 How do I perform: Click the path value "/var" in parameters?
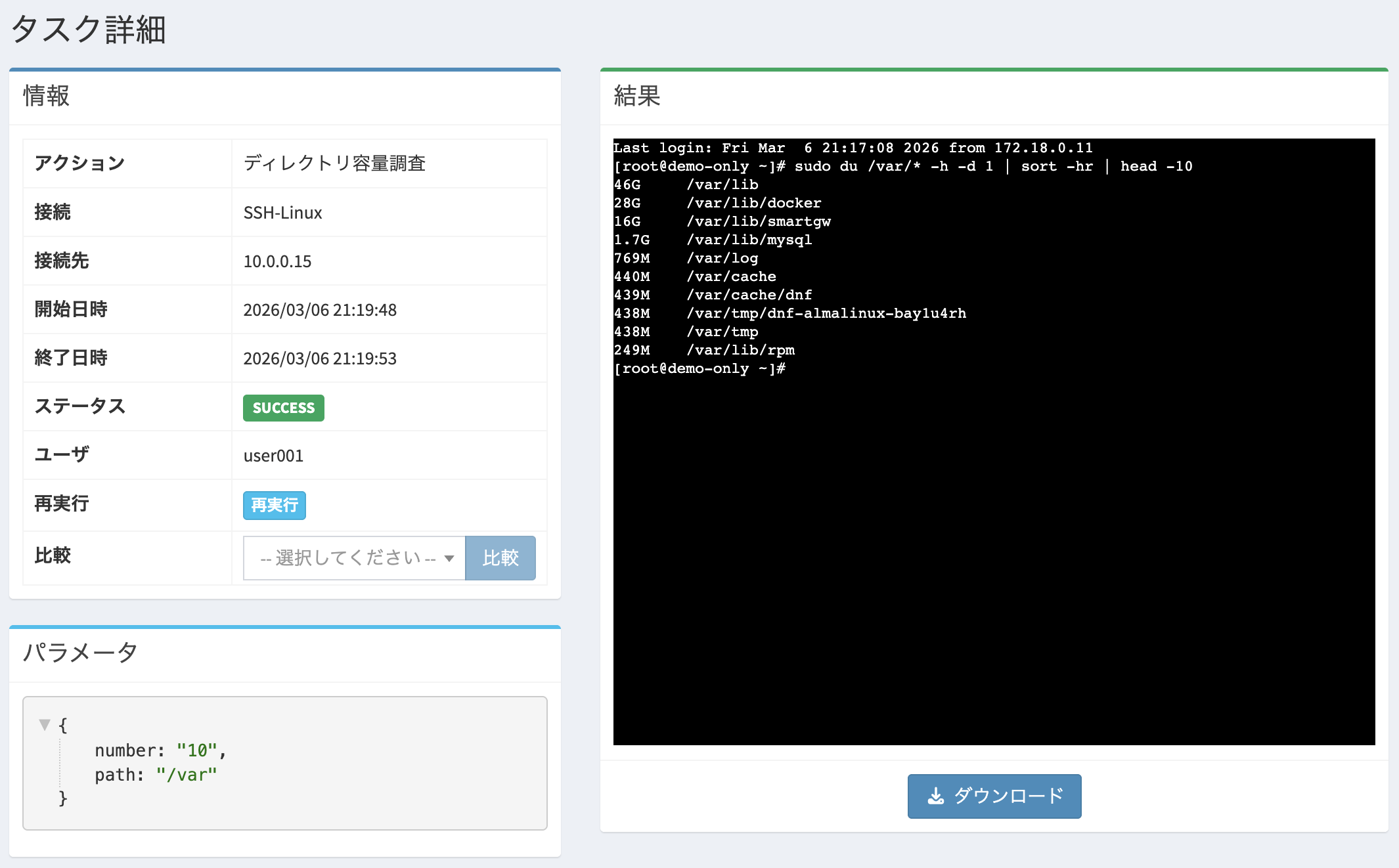coord(187,775)
